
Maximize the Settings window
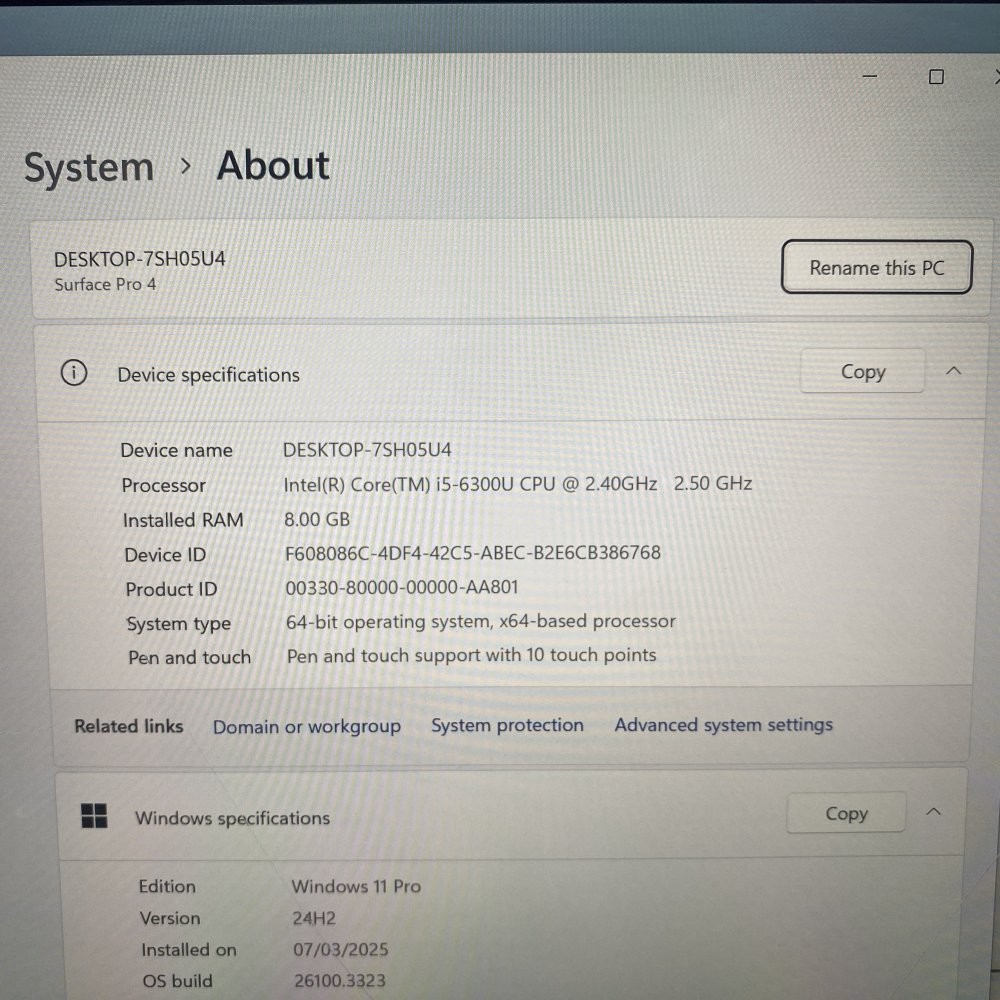936,77
